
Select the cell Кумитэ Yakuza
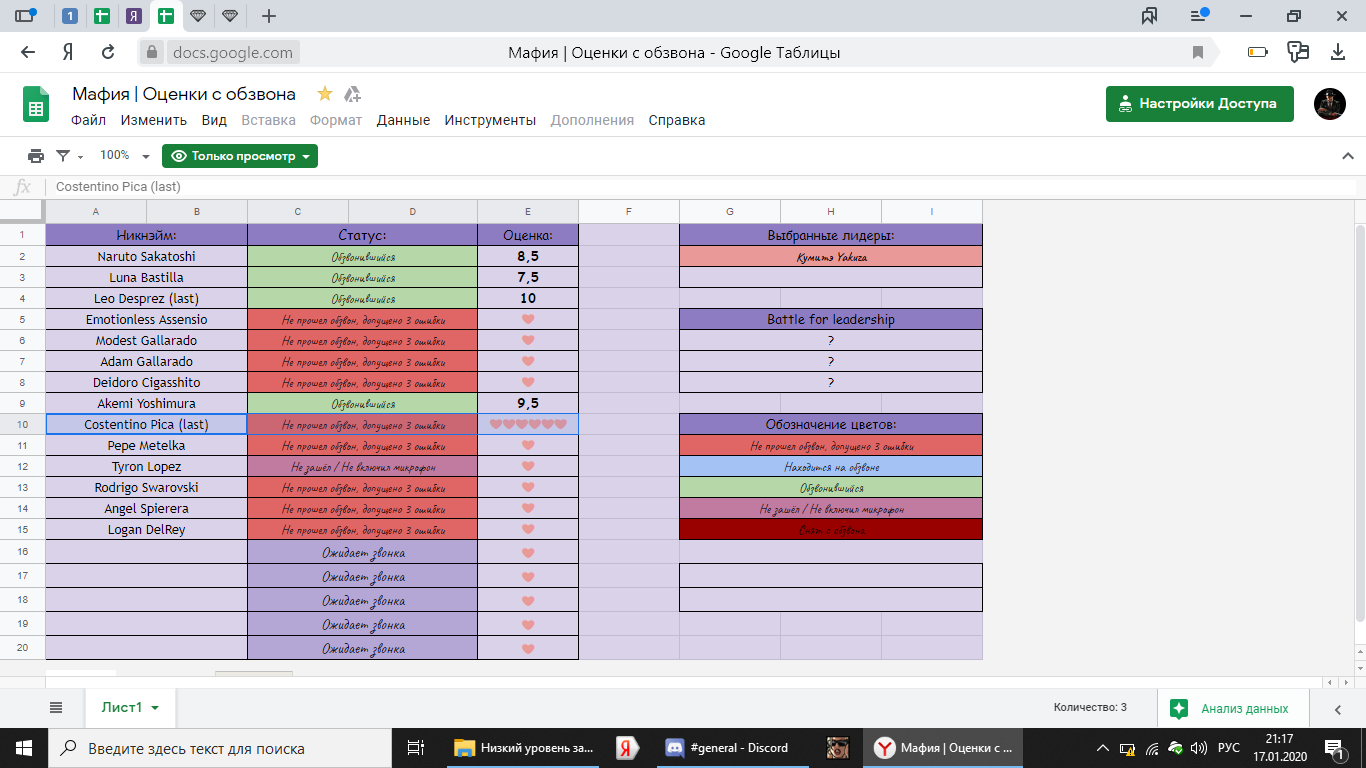pyautogui.click(x=831, y=256)
